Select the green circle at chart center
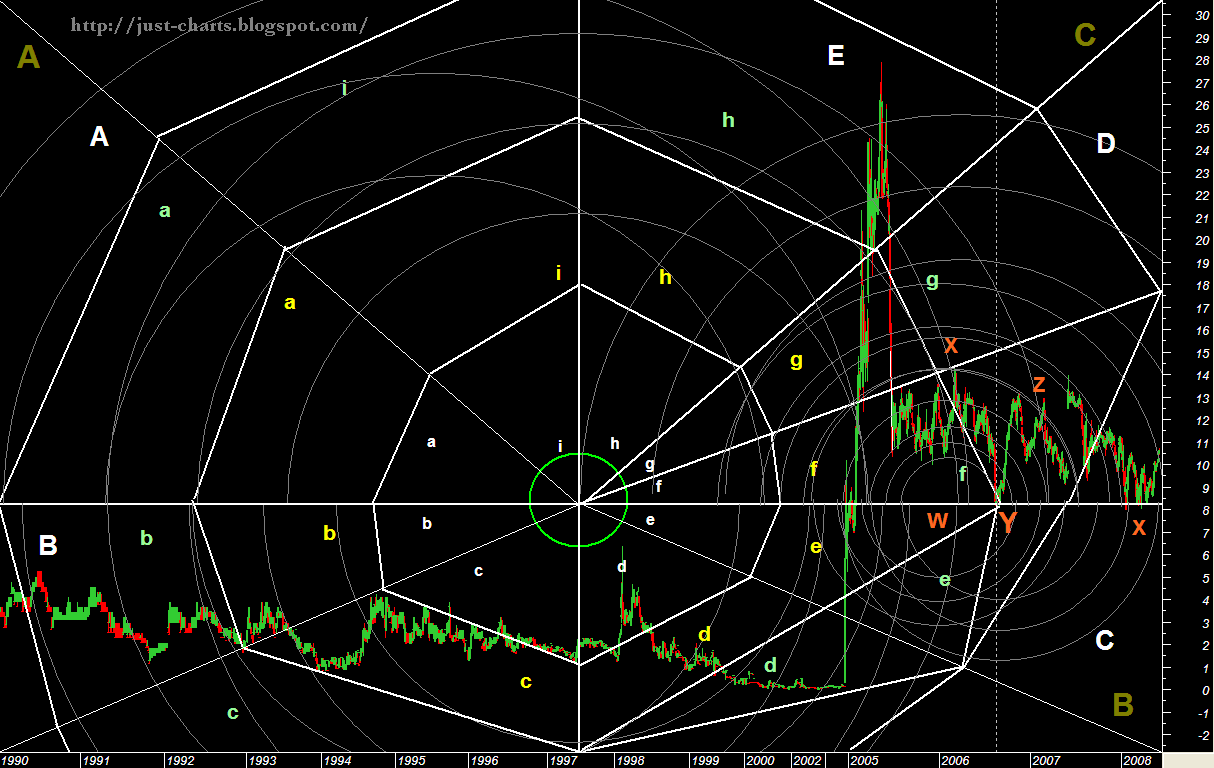Image resolution: width=1214 pixels, height=768 pixels. point(578,500)
